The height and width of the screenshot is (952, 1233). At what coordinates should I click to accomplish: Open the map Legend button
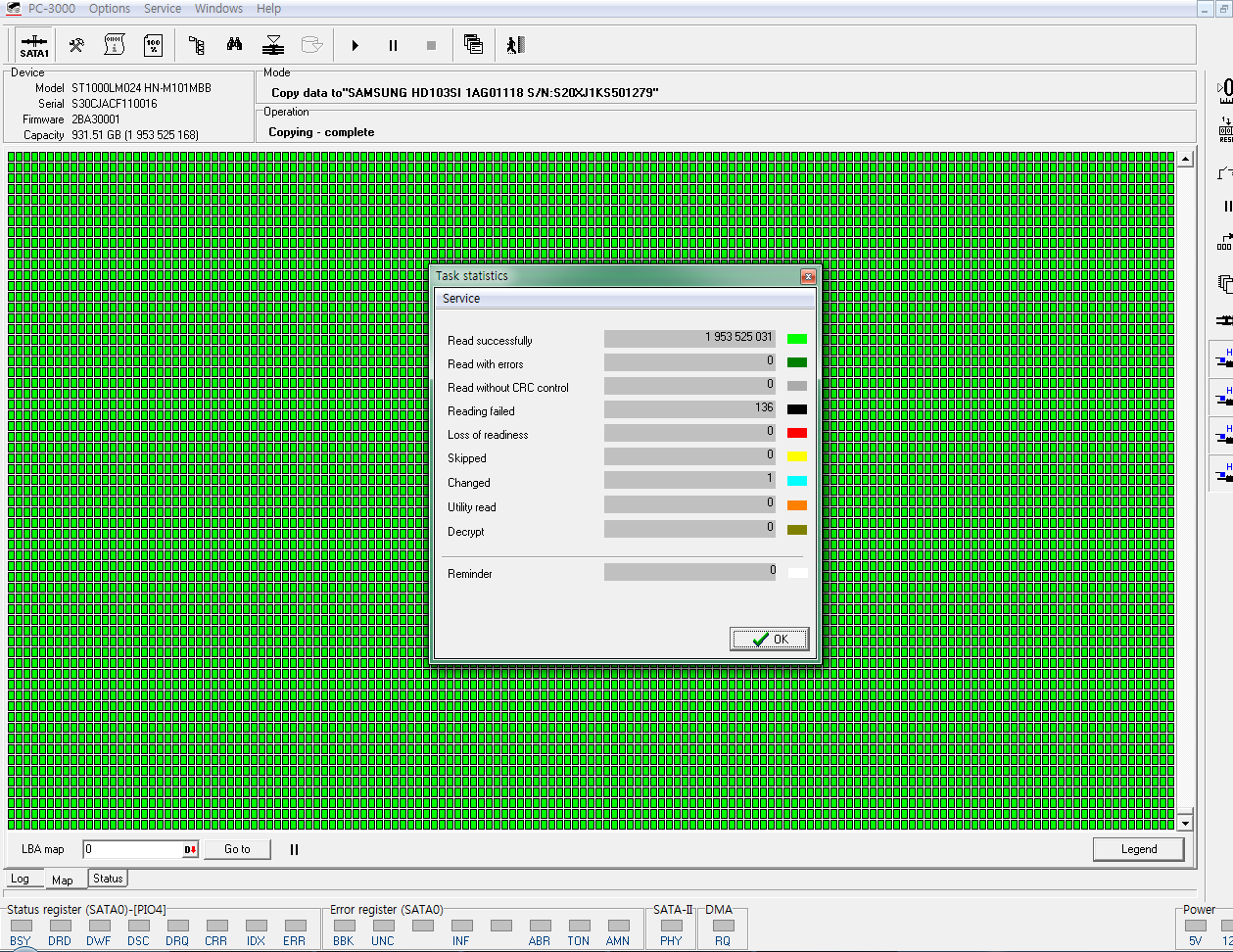click(x=1138, y=850)
